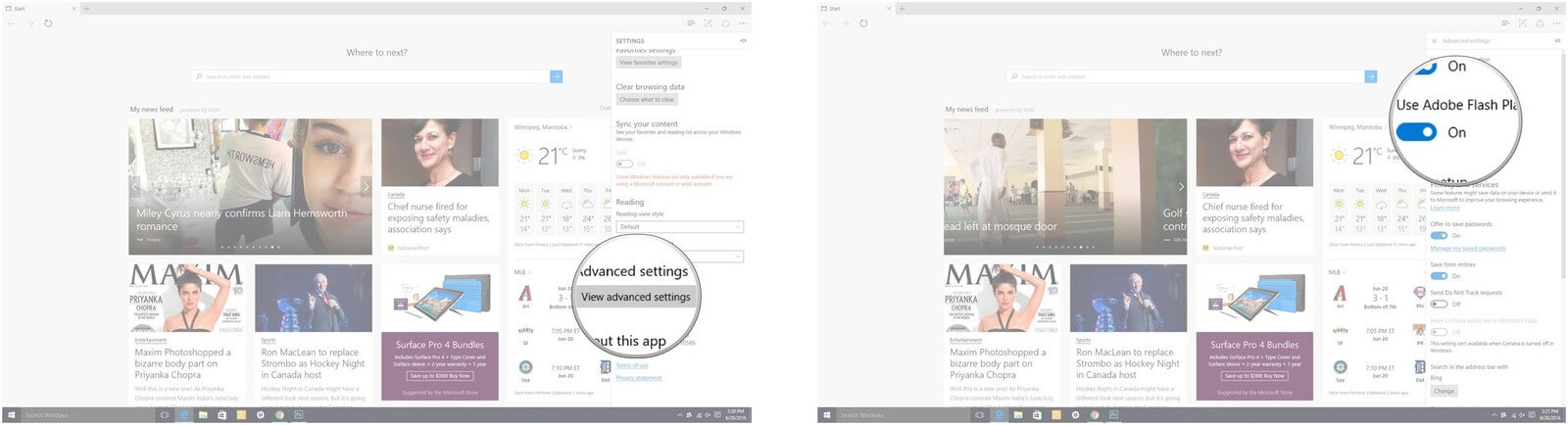
Task: Submit search arrow in window with SETTINGS pane
Action: (556, 76)
